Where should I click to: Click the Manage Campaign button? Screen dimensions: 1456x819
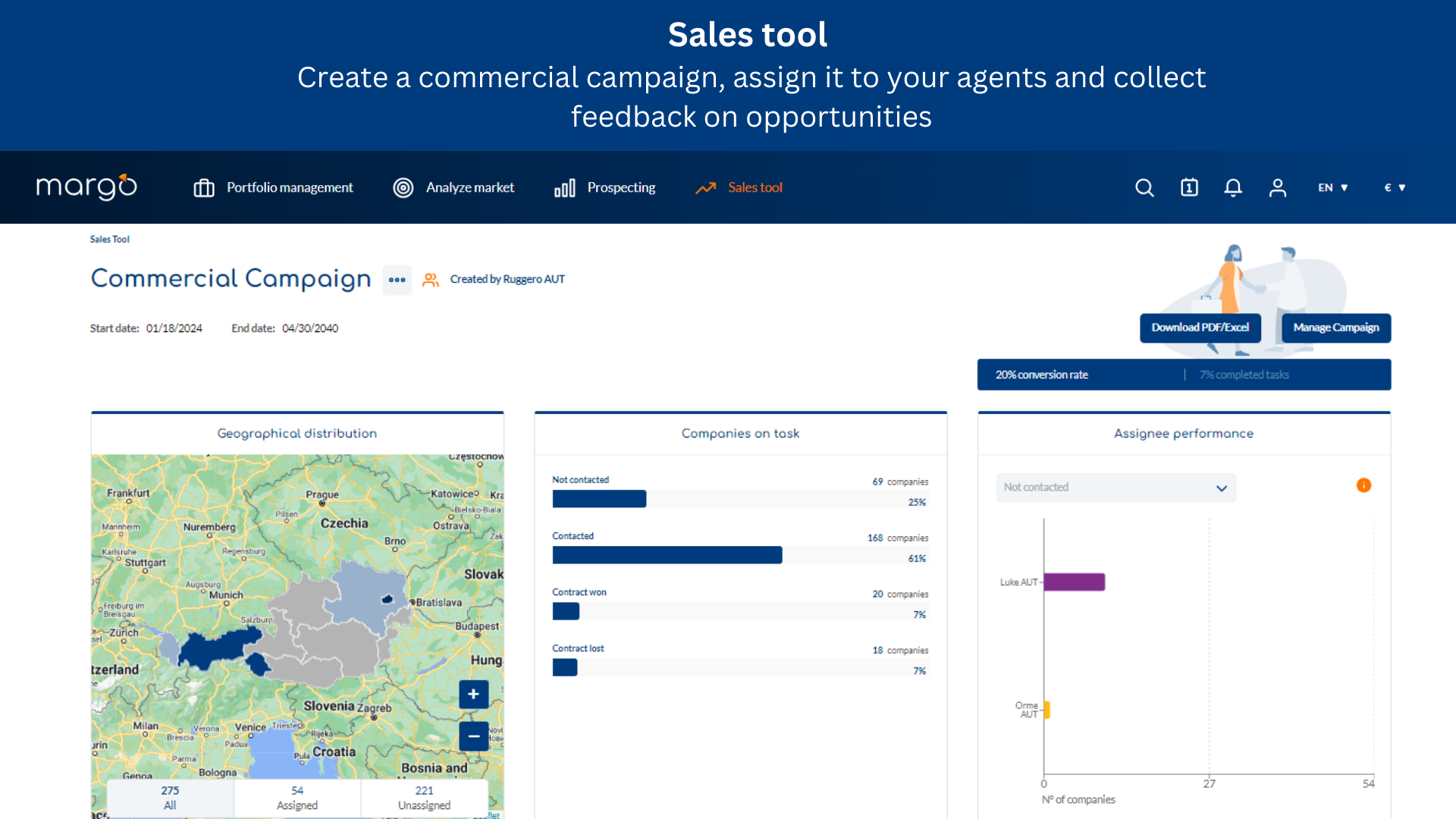click(1335, 328)
